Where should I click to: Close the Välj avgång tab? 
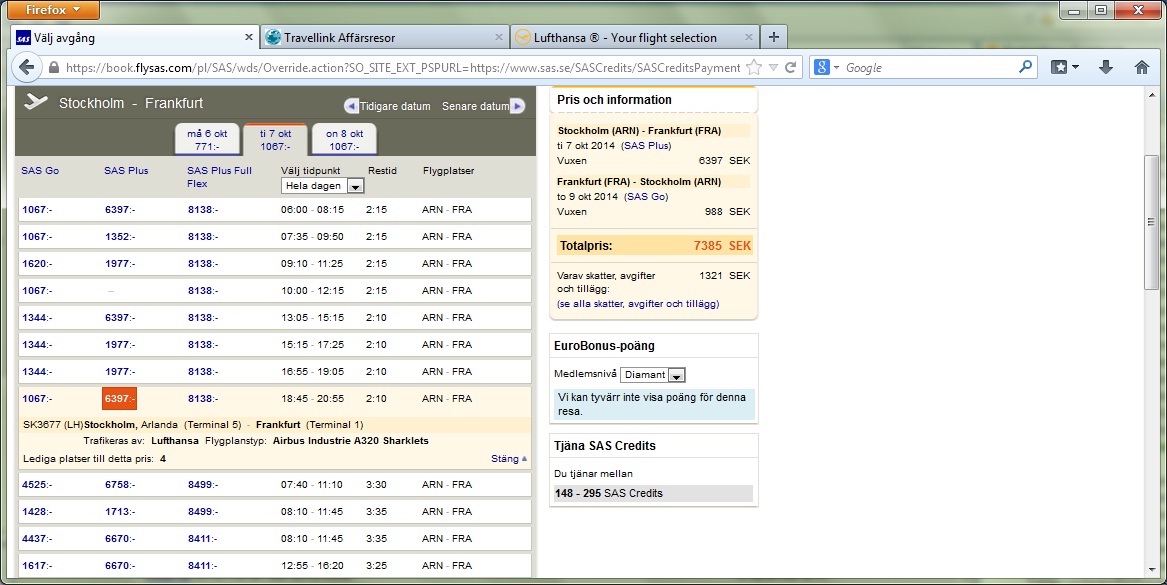click(249, 37)
